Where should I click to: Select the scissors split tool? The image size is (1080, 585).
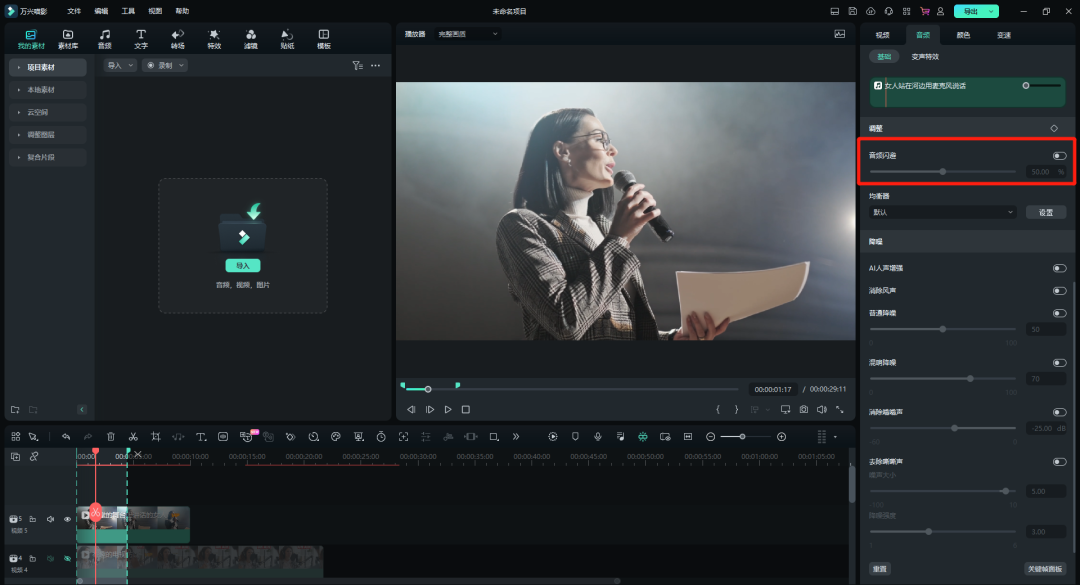click(134, 437)
